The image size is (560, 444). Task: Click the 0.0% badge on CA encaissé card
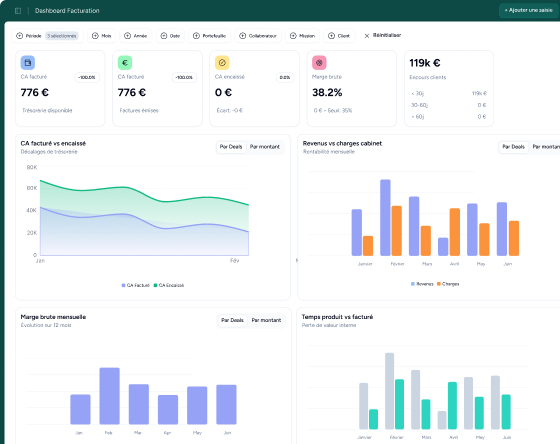coord(285,78)
